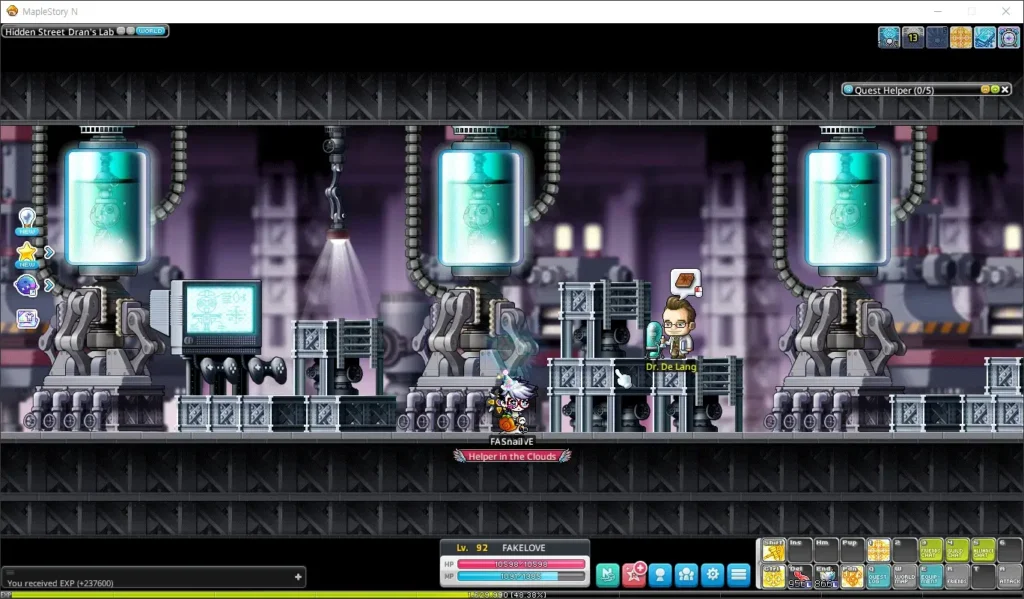The width and height of the screenshot is (1024, 599).
Task: Click the quest book bubble above Dr. De Lang
Action: point(686,282)
